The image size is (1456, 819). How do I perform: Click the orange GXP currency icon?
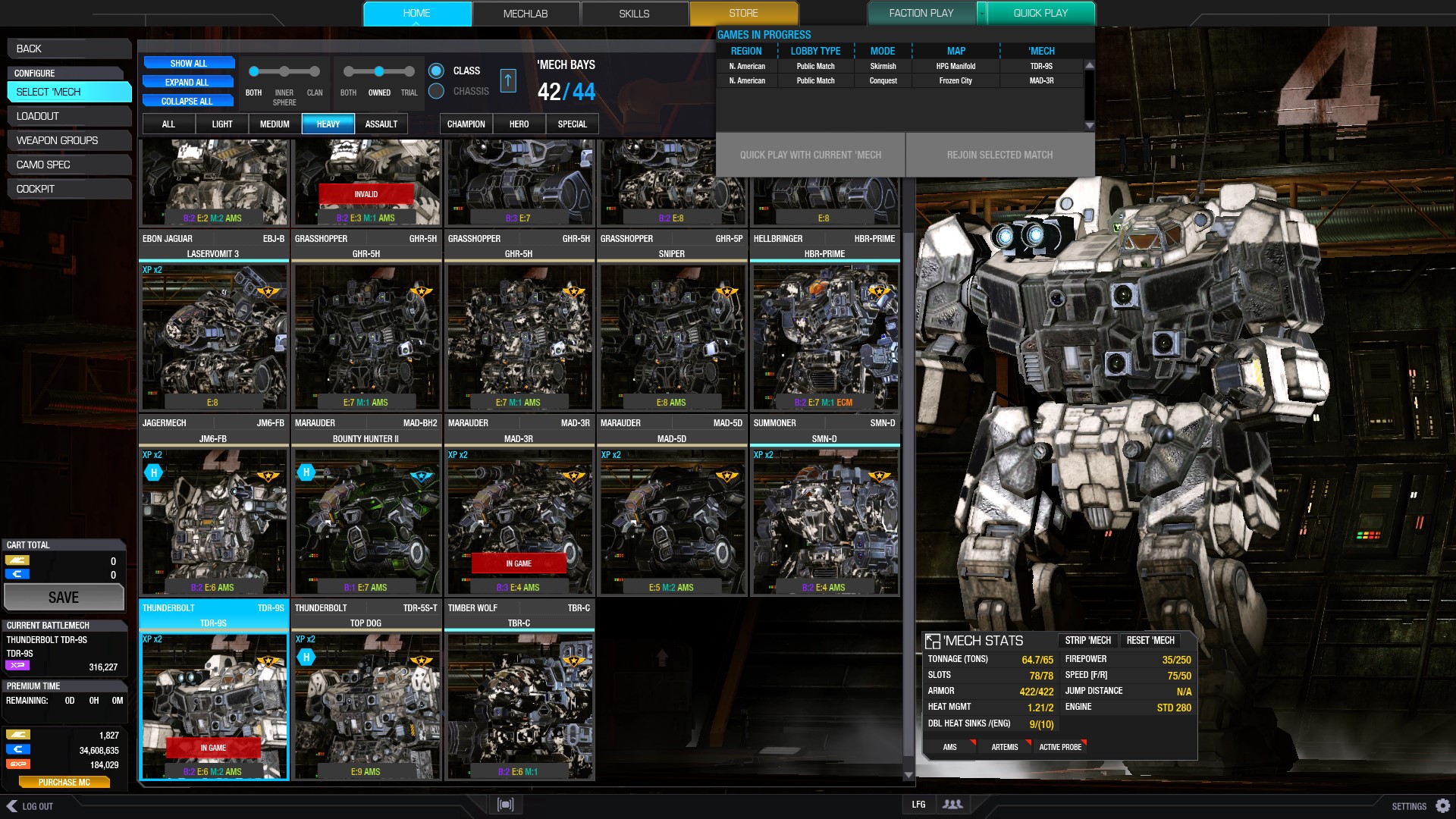click(17, 764)
